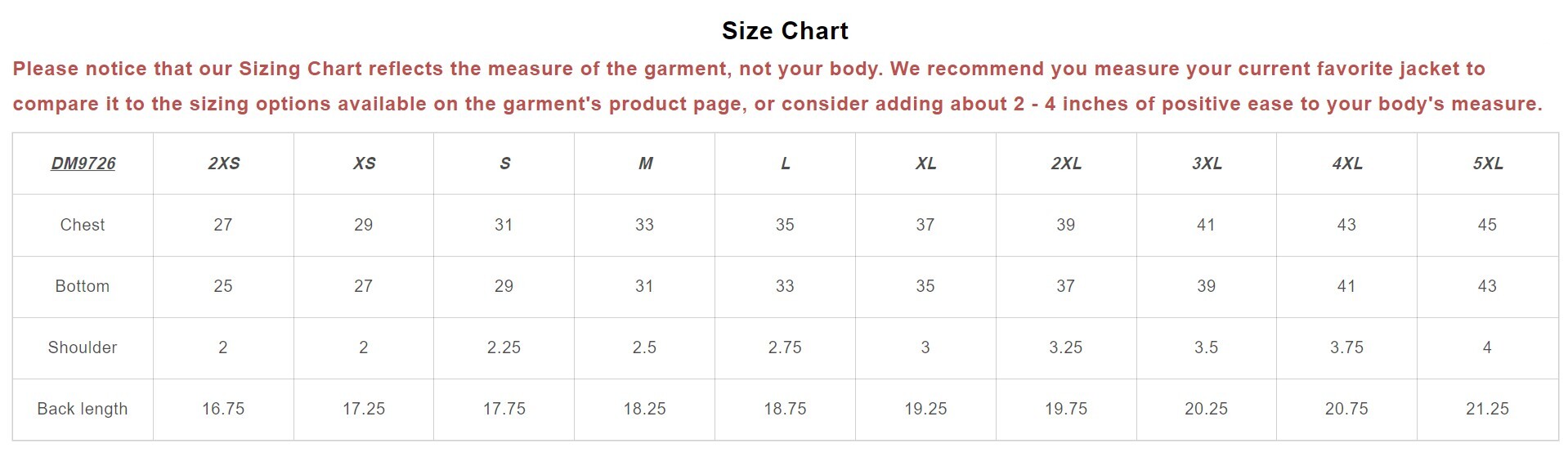Select the 2XS column header
This screenshot has width=1568, height=457.
(223, 164)
